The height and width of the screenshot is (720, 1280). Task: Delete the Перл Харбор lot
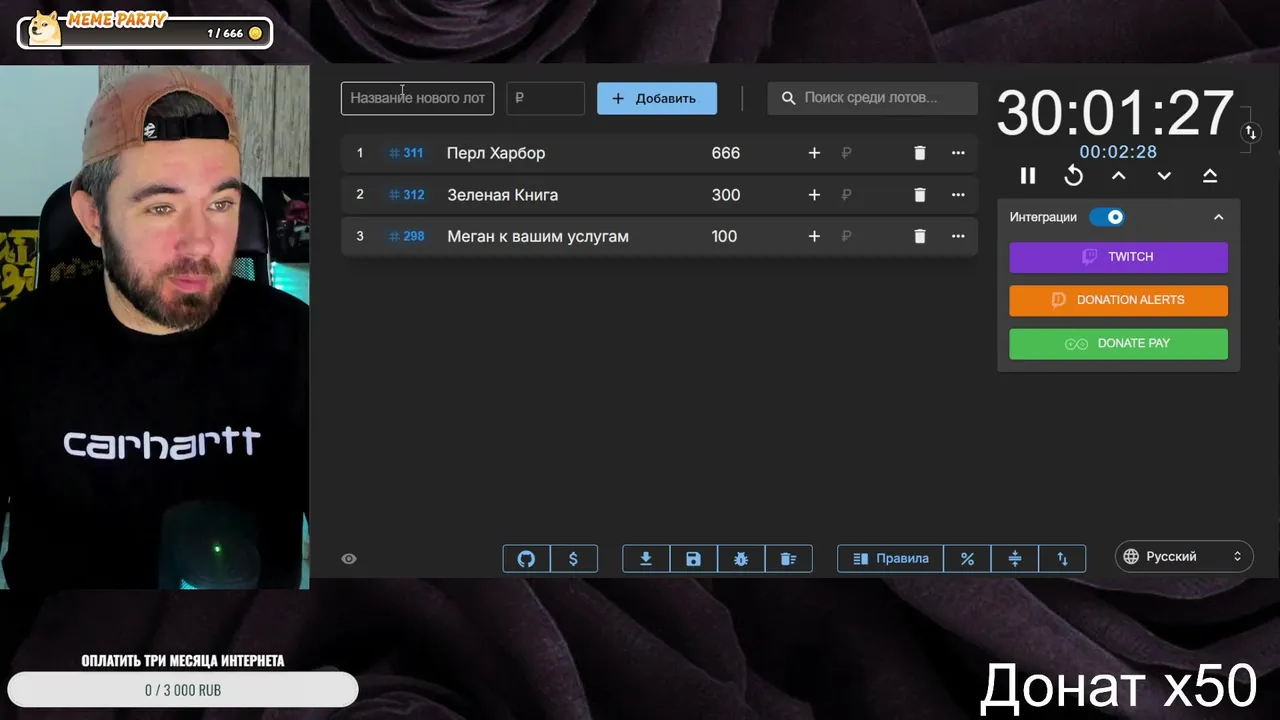pos(920,153)
